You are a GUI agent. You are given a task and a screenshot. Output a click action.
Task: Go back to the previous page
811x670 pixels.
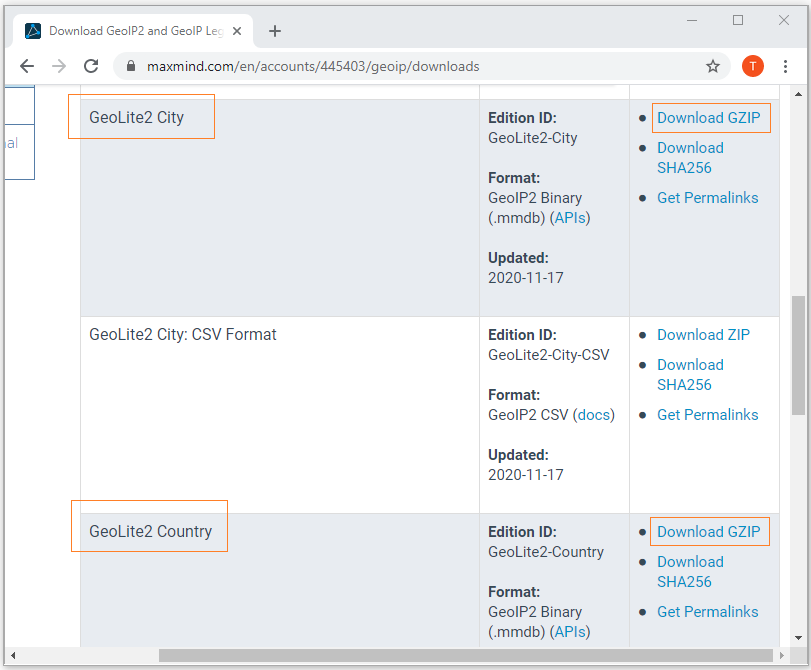pyautogui.click(x=27, y=66)
